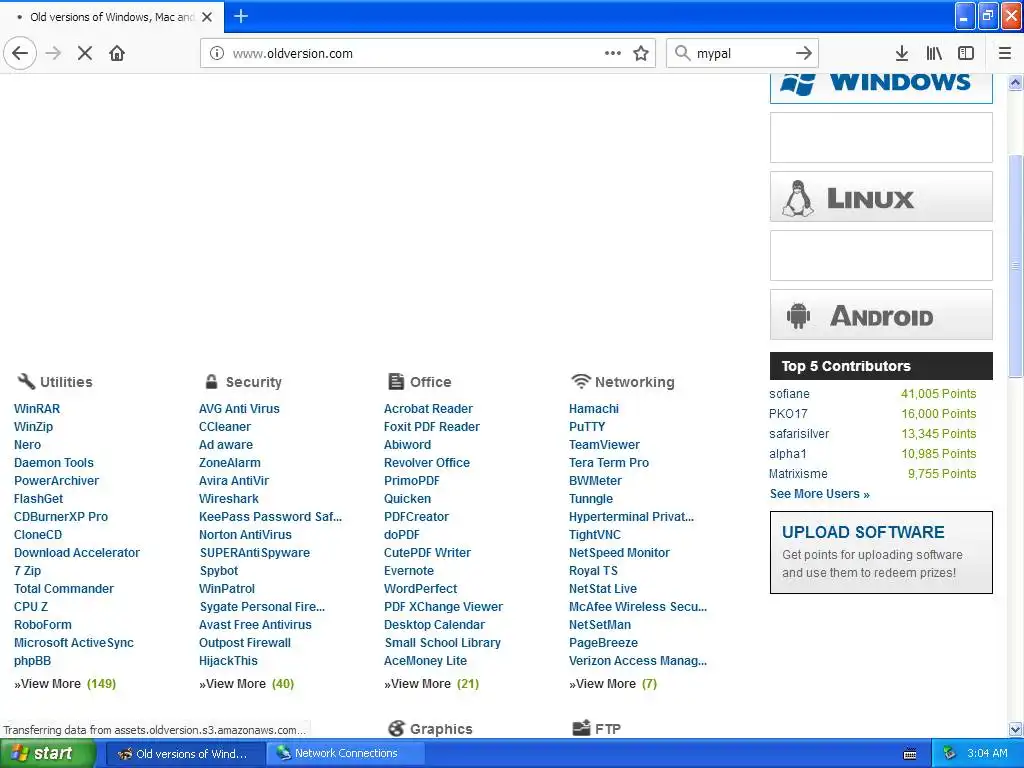This screenshot has height=768, width=1024.
Task: Expand View More under Office (21)
Action: 431,684
